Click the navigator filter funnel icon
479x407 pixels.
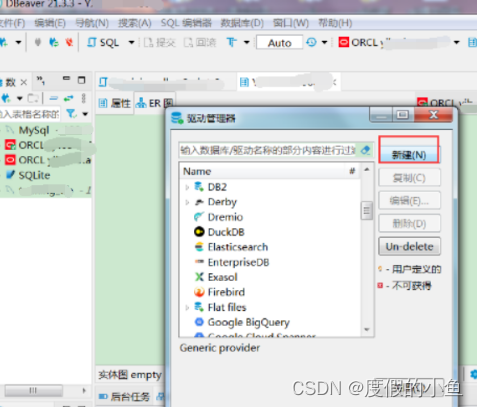(71, 114)
